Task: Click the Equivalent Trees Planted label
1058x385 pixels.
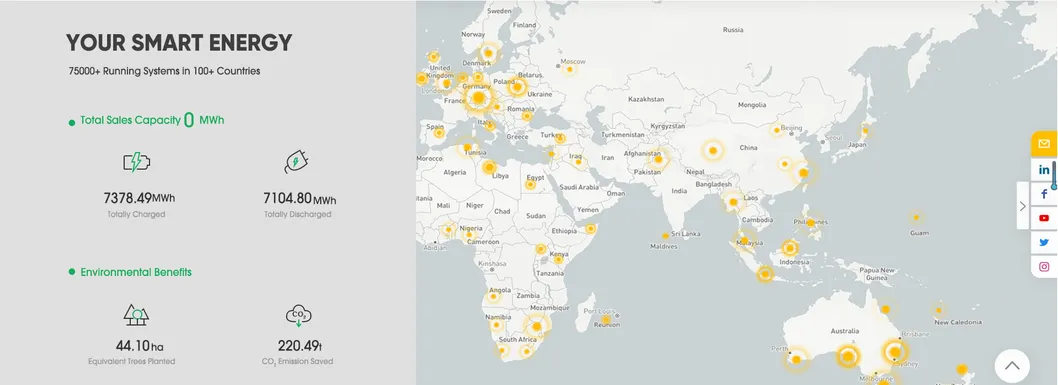Action: click(x=132, y=361)
